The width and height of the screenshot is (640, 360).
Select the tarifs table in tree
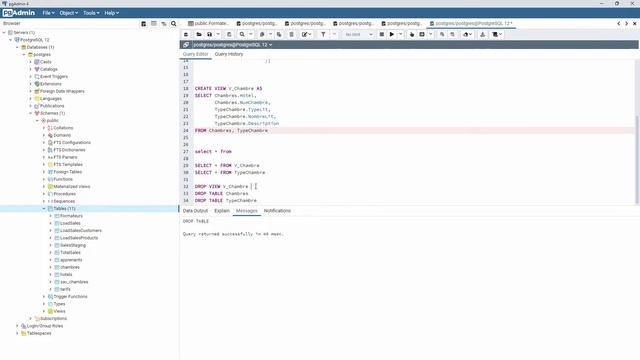click(65, 289)
